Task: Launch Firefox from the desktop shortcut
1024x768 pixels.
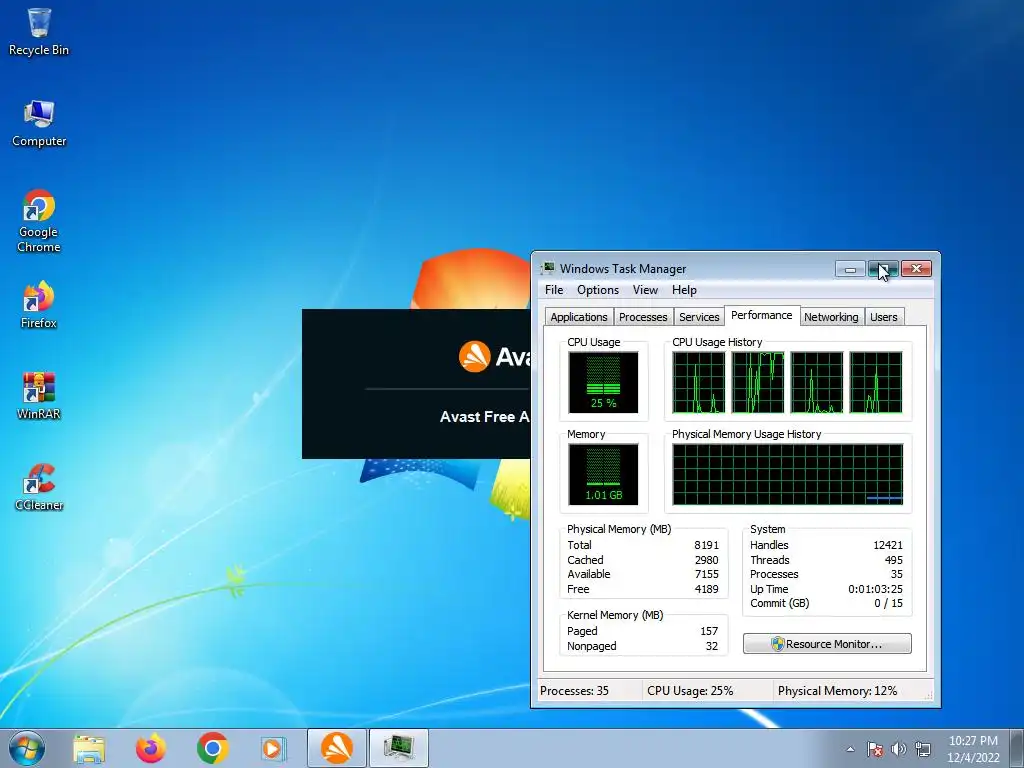Action: [39, 305]
